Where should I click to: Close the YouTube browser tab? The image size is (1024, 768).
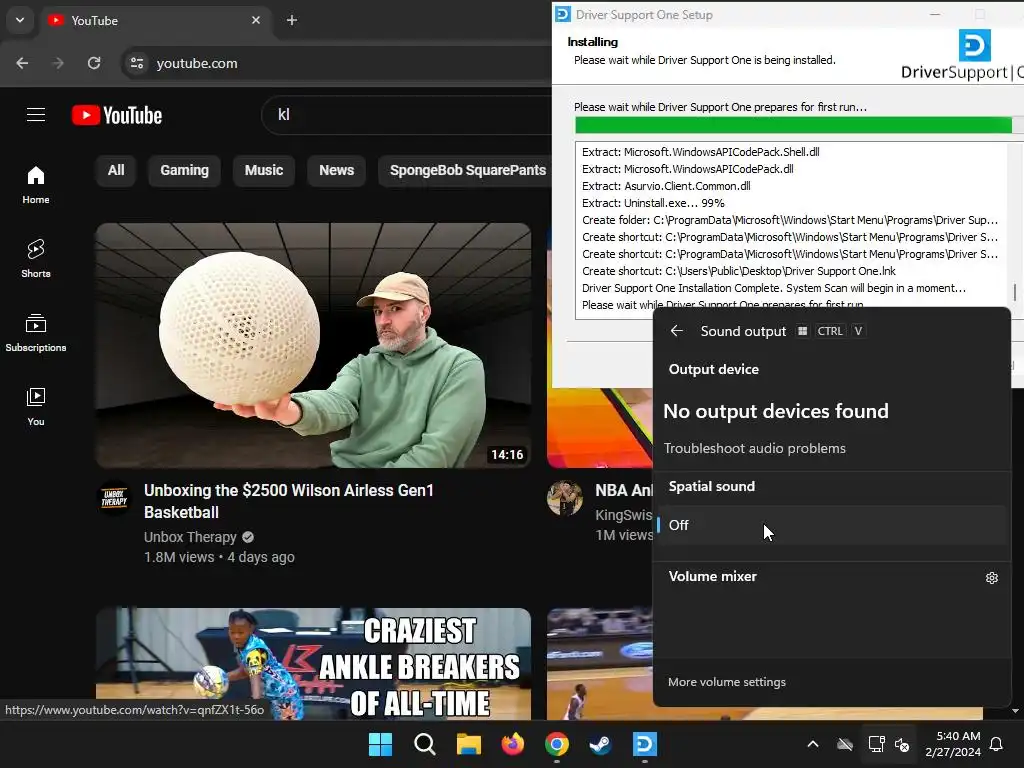coord(256,20)
